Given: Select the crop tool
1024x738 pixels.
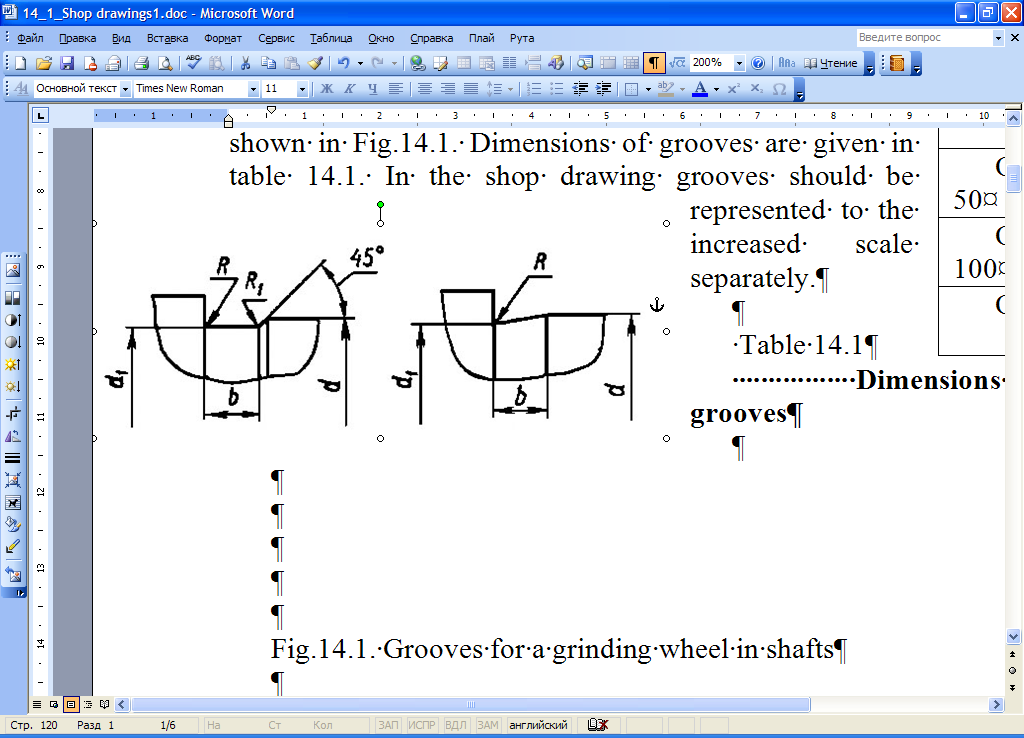Looking at the screenshot, I should [12, 414].
